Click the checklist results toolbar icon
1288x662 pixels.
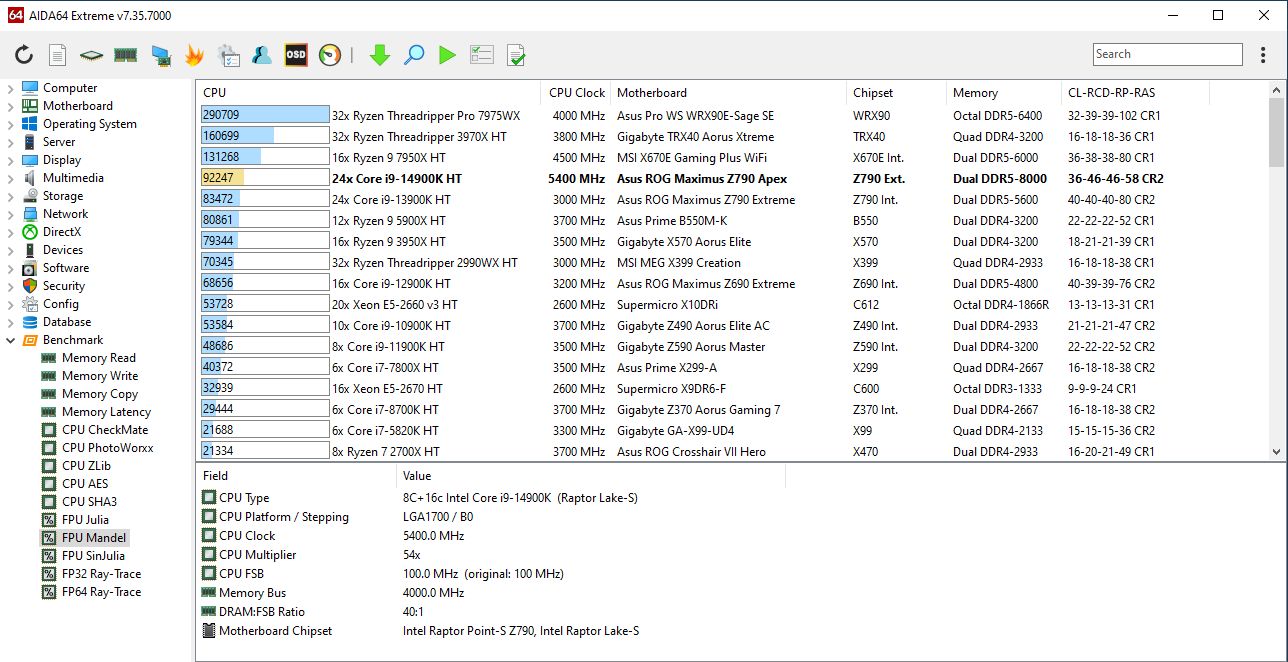481,55
